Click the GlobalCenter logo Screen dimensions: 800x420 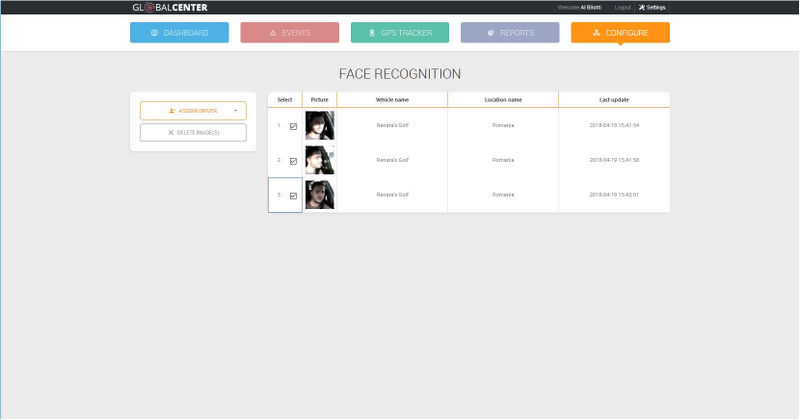point(170,7)
